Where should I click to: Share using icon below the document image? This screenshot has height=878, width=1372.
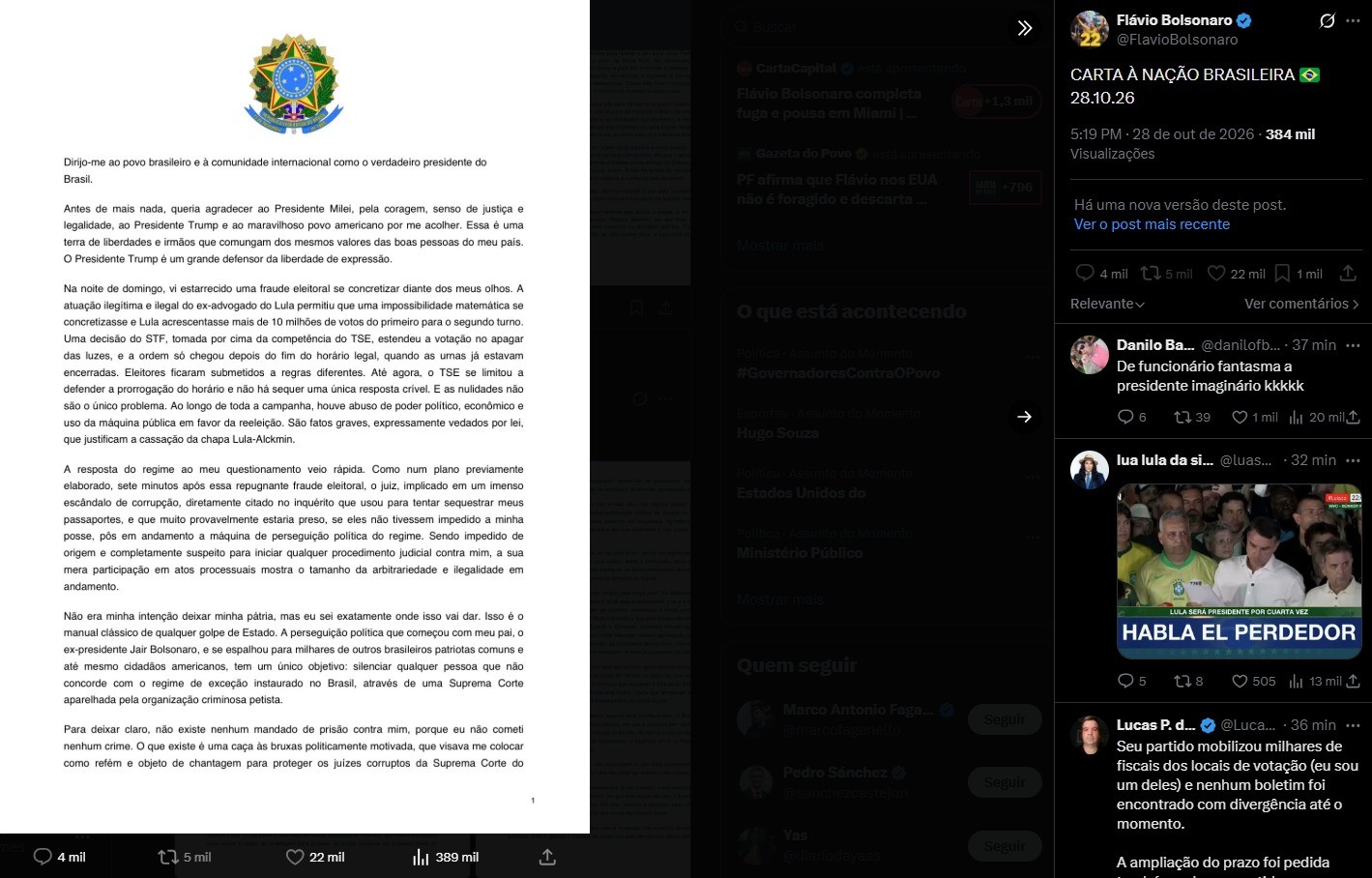(547, 857)
